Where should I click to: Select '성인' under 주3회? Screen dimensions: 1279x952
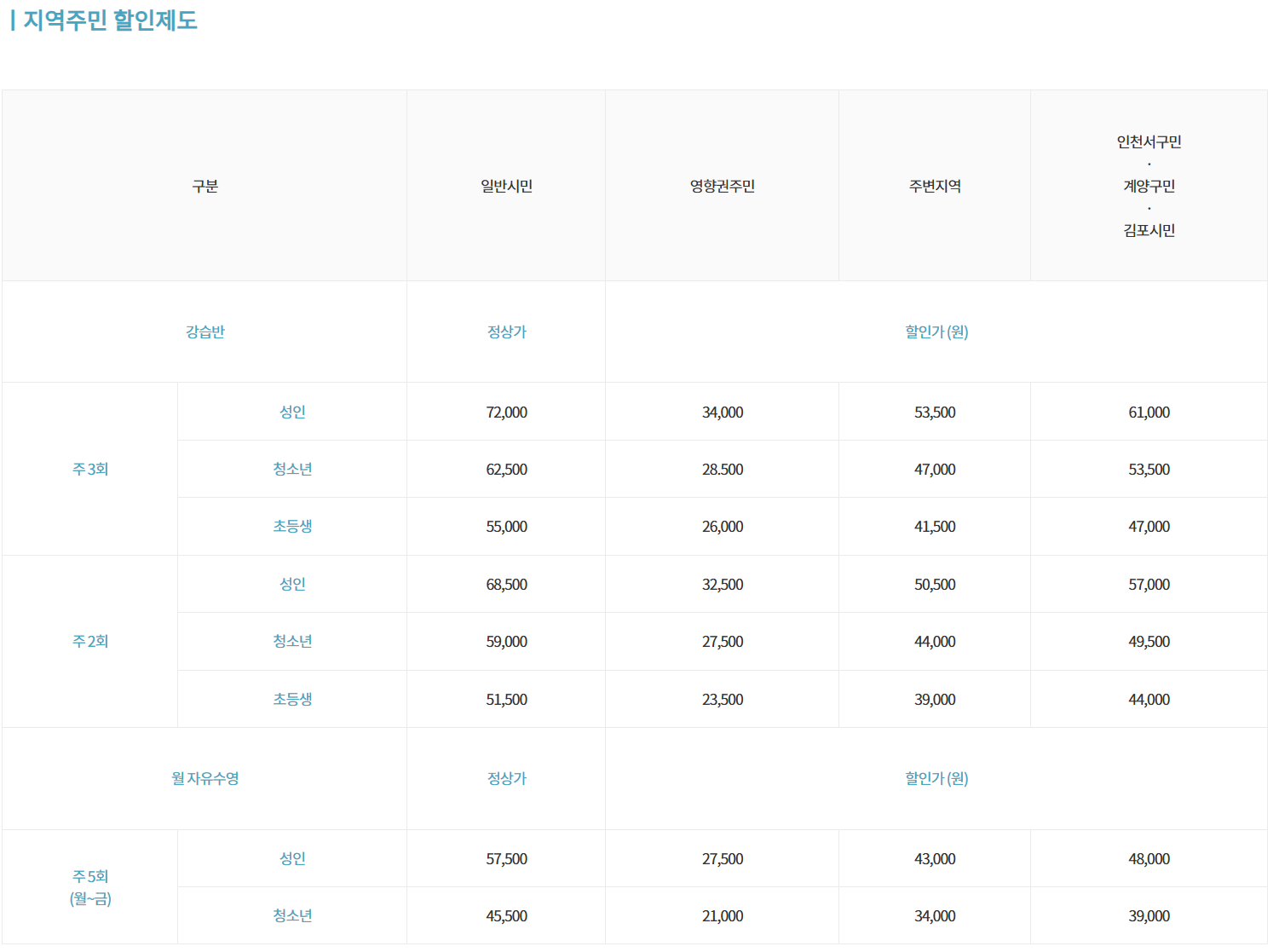[292, 412]
